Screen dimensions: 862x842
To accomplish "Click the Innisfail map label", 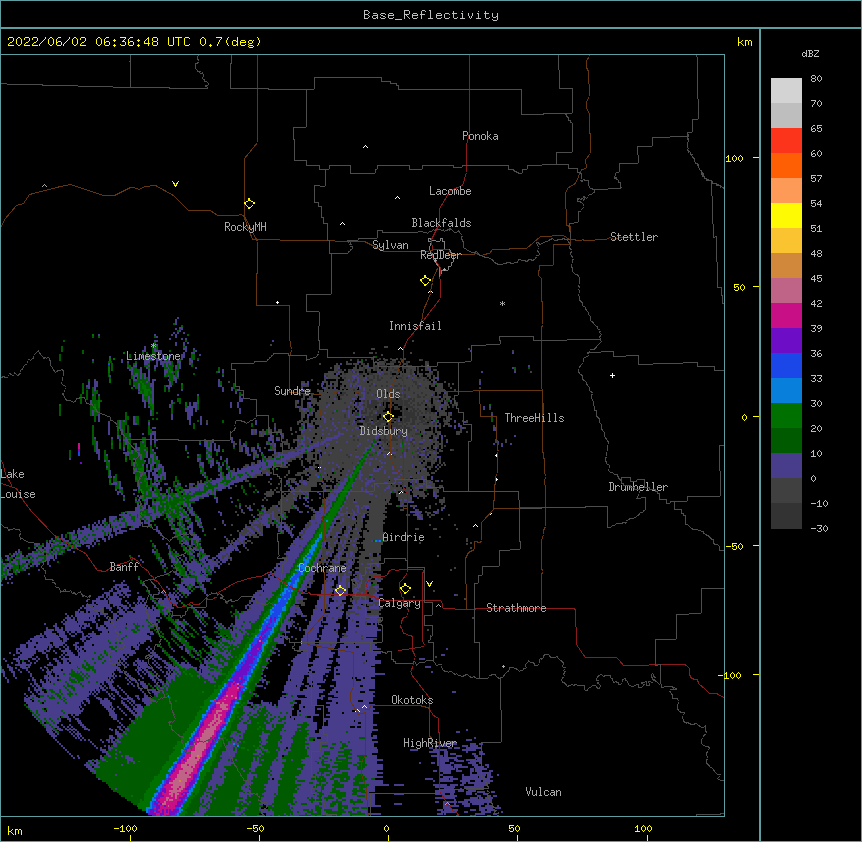I will coord(415,326).
